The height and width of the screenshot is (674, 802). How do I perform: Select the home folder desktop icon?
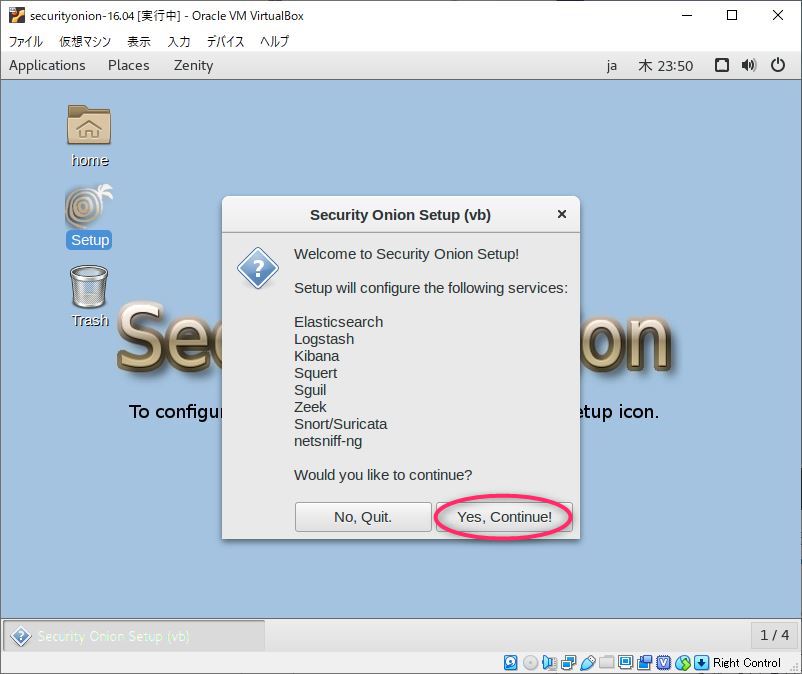tap(89, 136)
